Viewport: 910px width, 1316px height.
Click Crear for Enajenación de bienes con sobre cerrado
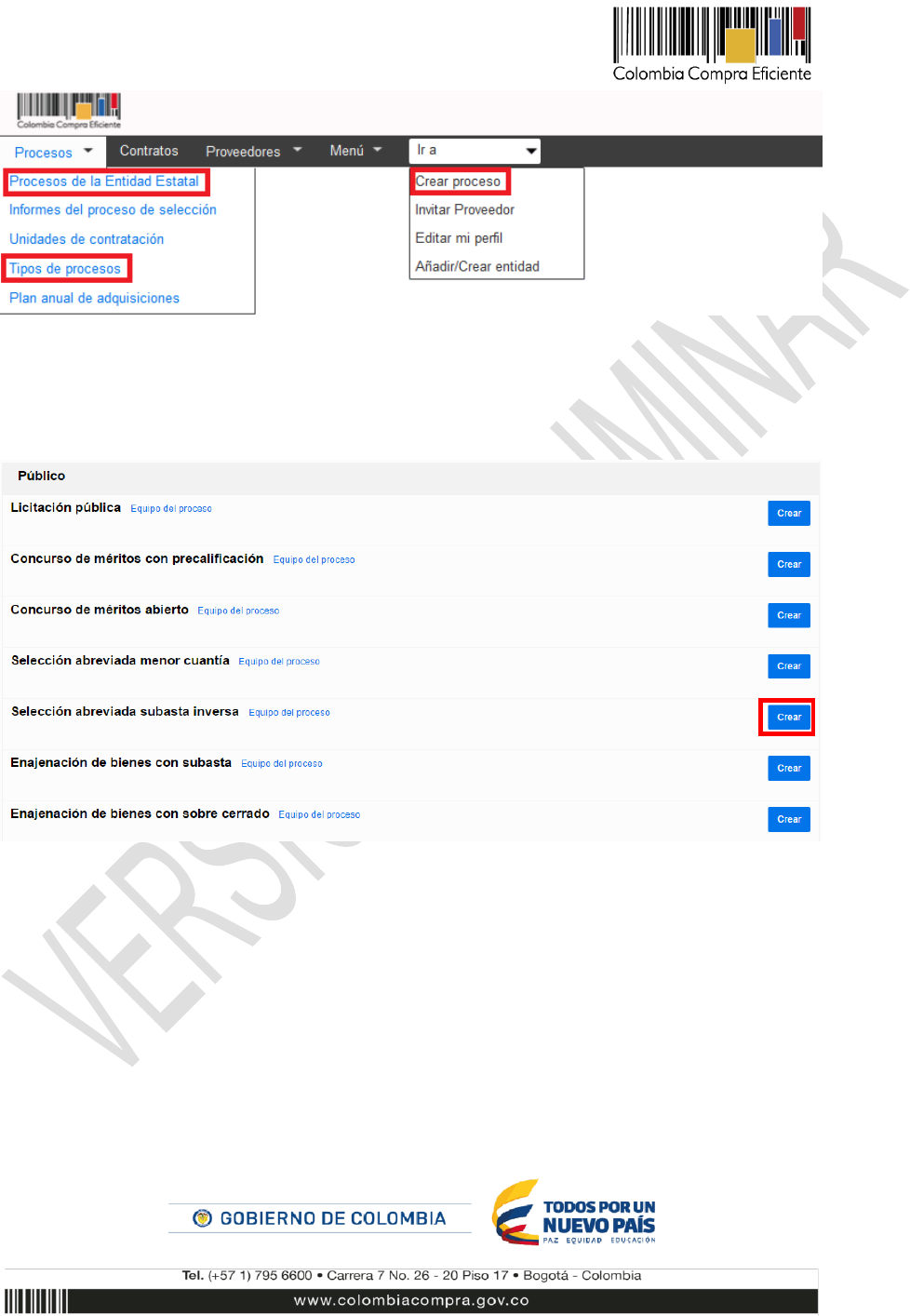[789, 820]
